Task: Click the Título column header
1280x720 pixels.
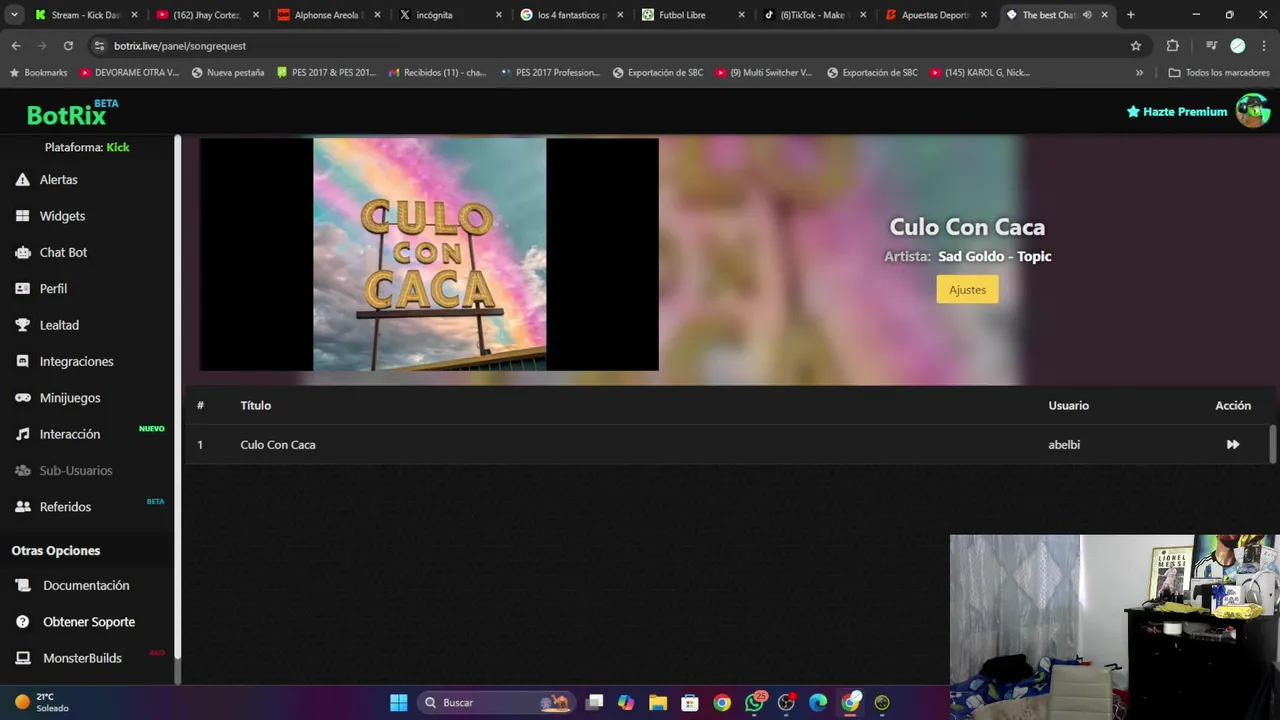Action: pos(256,406)
